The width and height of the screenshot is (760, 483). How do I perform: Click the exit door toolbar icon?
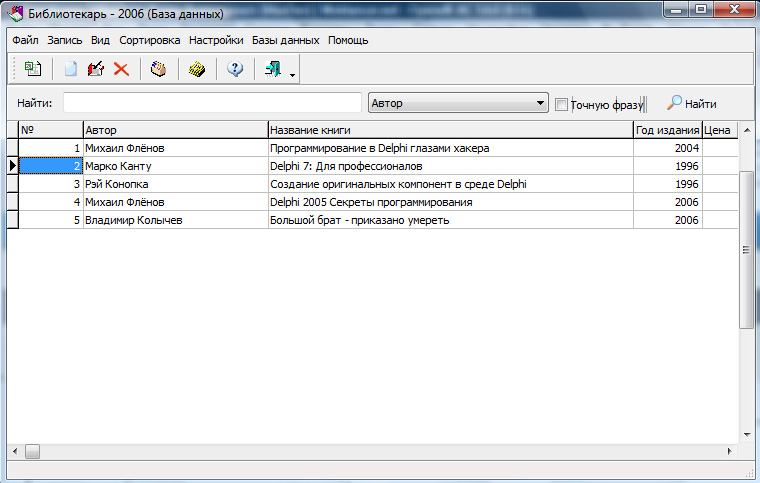click(x=273, y=69)
